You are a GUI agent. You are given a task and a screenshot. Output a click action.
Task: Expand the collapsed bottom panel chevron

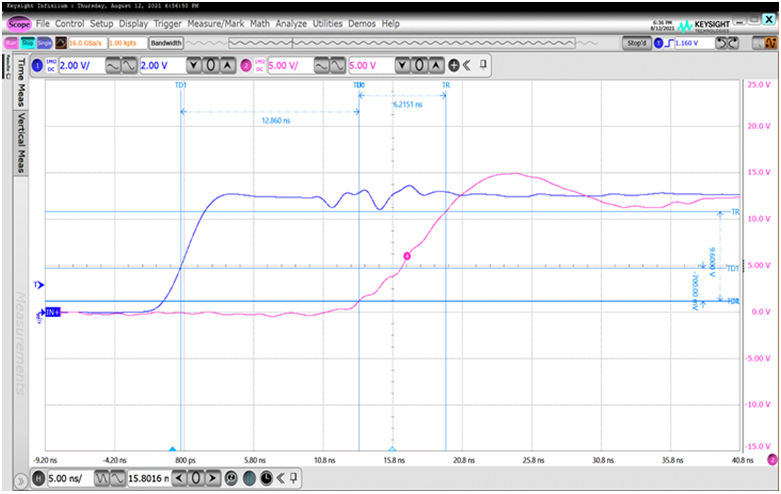20,478
